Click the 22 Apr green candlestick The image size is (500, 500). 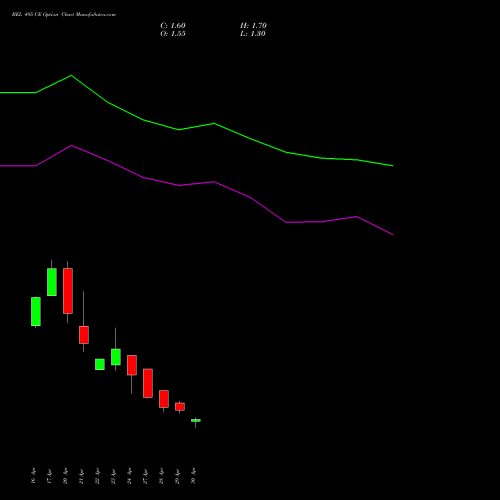(x=100, y=364)
